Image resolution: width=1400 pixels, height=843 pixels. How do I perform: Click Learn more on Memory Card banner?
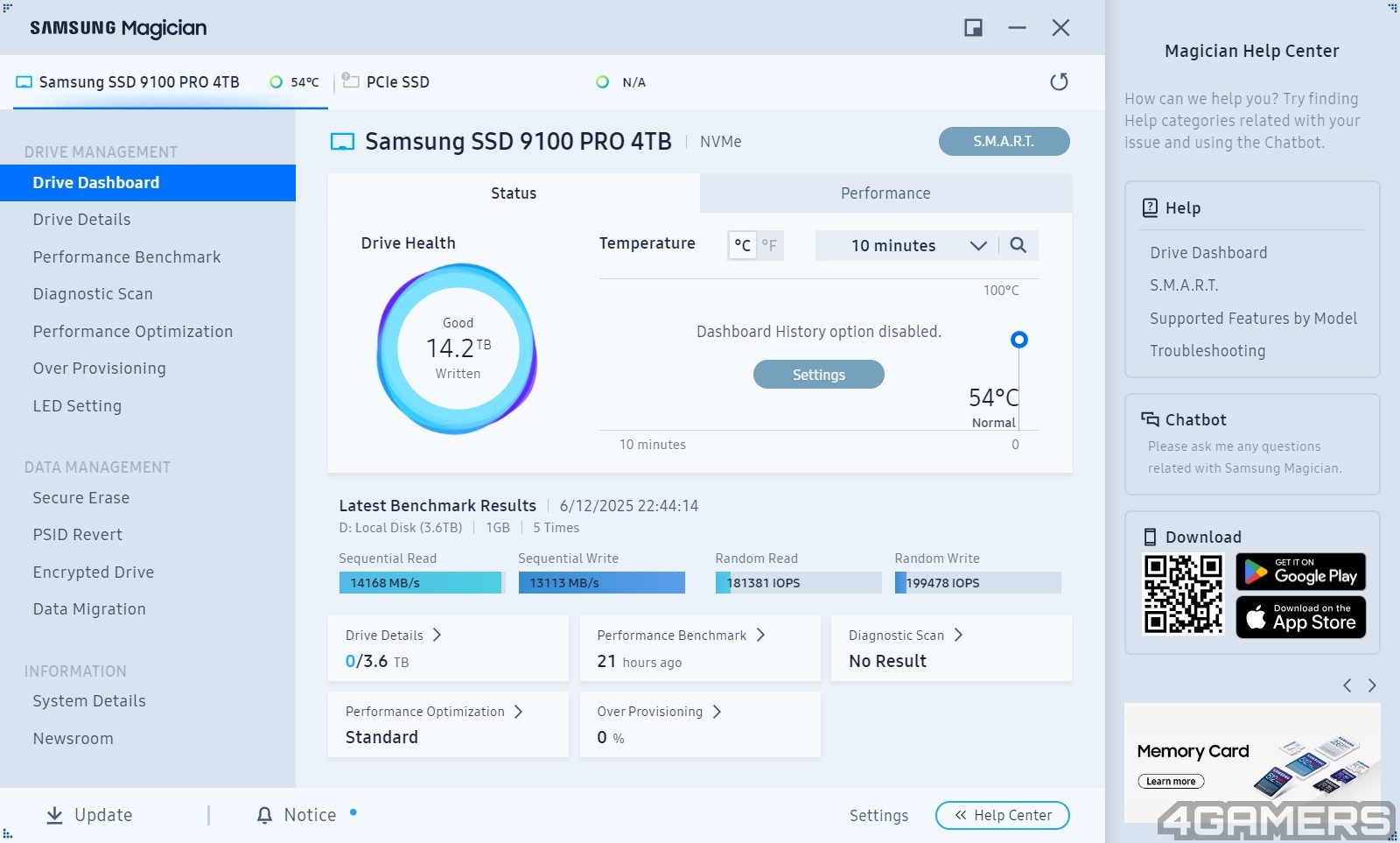[1171, 782]
